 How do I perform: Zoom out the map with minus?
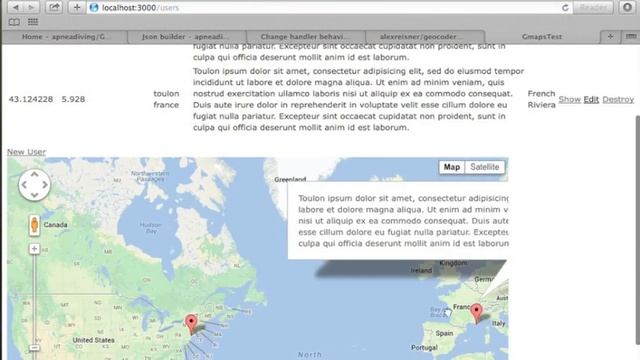pos(34,348)
